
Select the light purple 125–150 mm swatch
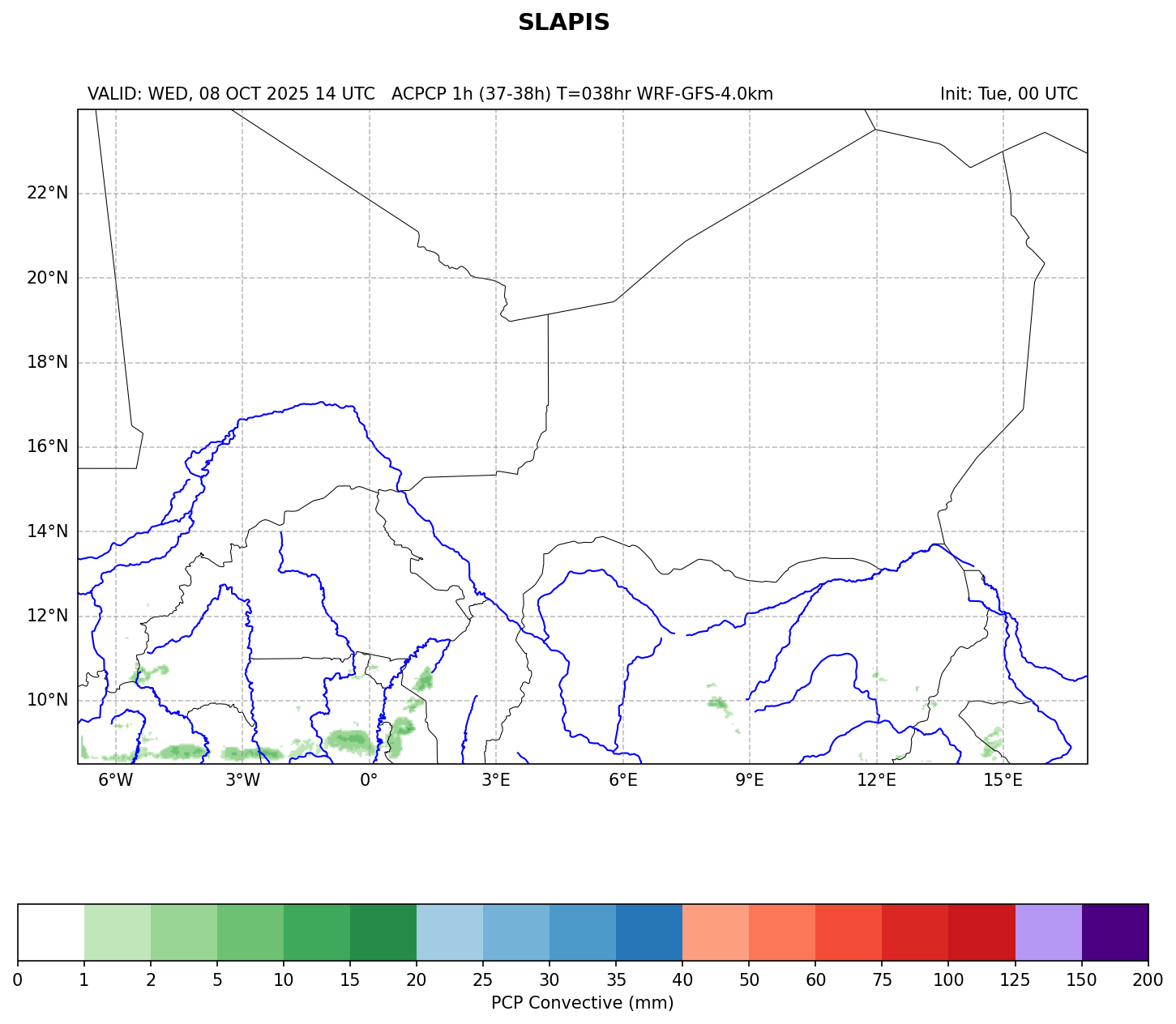(1048, 932)
